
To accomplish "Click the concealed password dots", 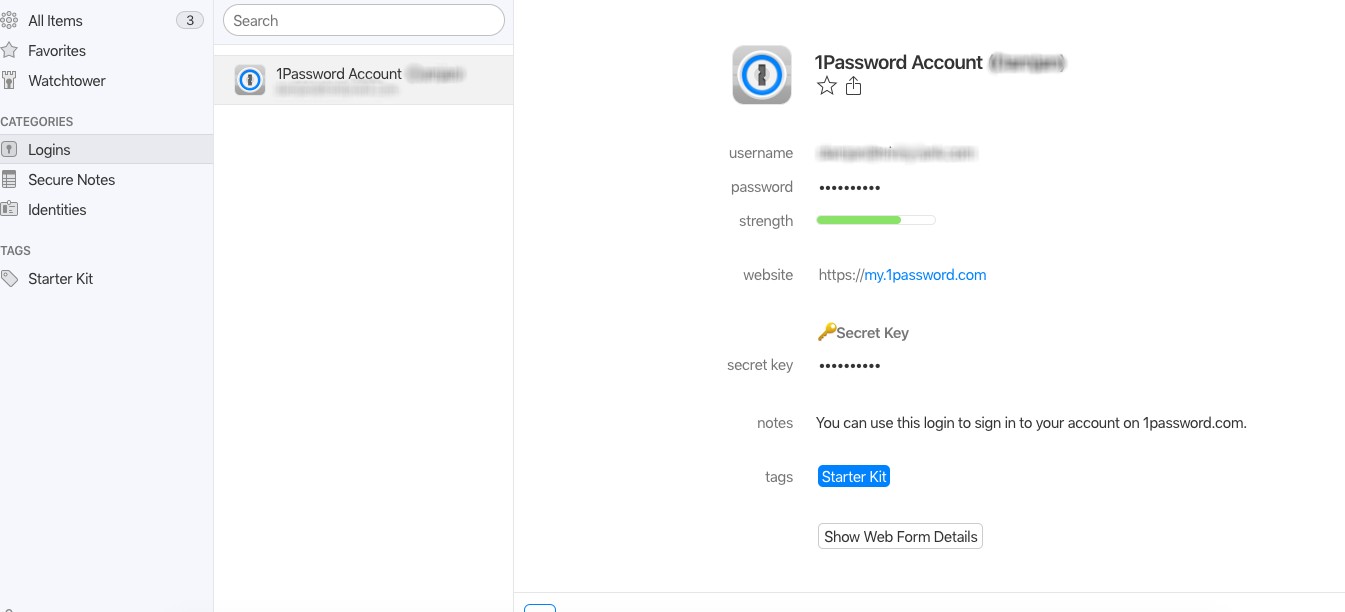I will (850, 187).
